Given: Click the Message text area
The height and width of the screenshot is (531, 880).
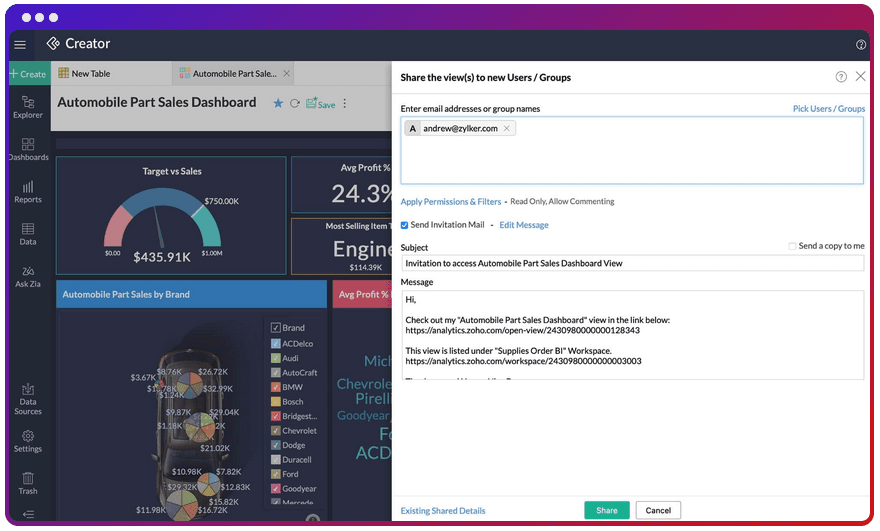Looking at the screenshot, I should (x=632, y=335).
